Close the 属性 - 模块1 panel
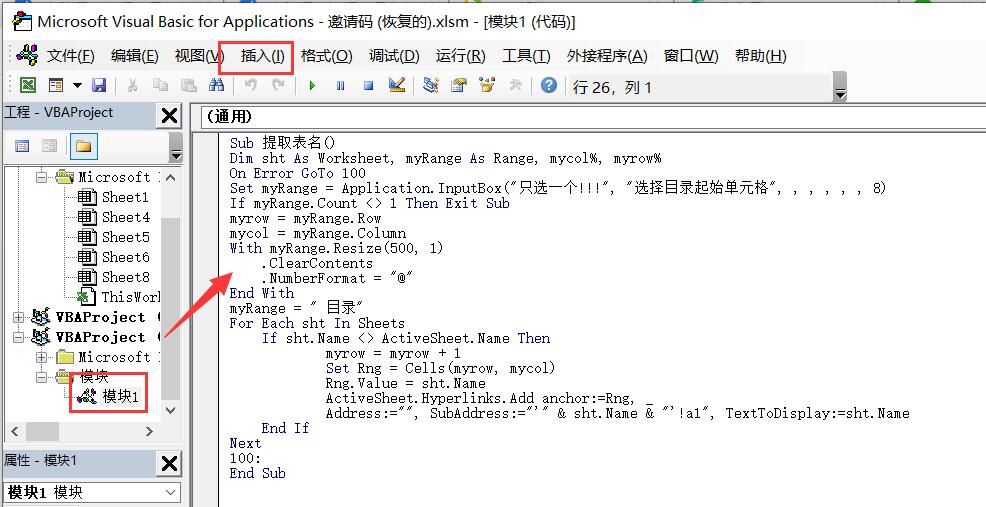The height and width of the screenshot is (507, 986). [169, 464]
